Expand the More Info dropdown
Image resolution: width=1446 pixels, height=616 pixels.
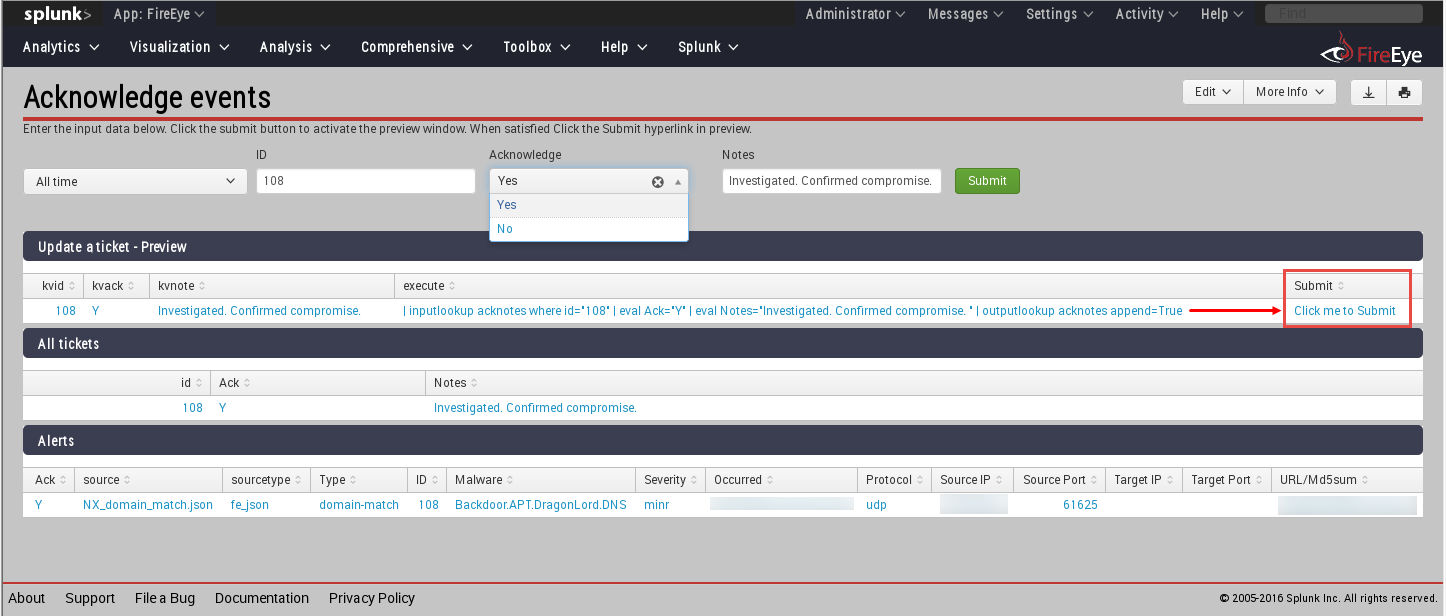tap(1289, 91)
